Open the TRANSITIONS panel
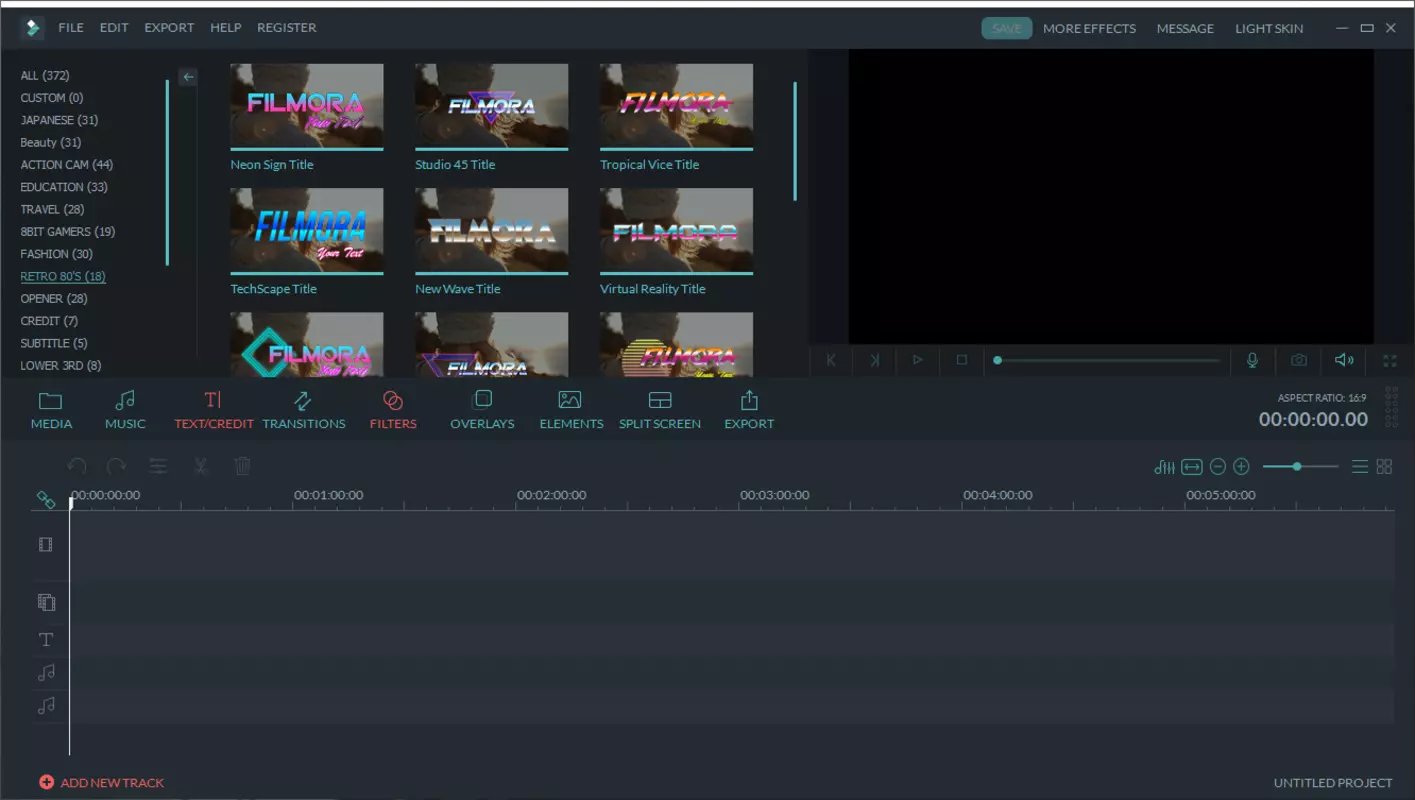1415x800 pixels. pyautogui.click(x=304, y=410)
